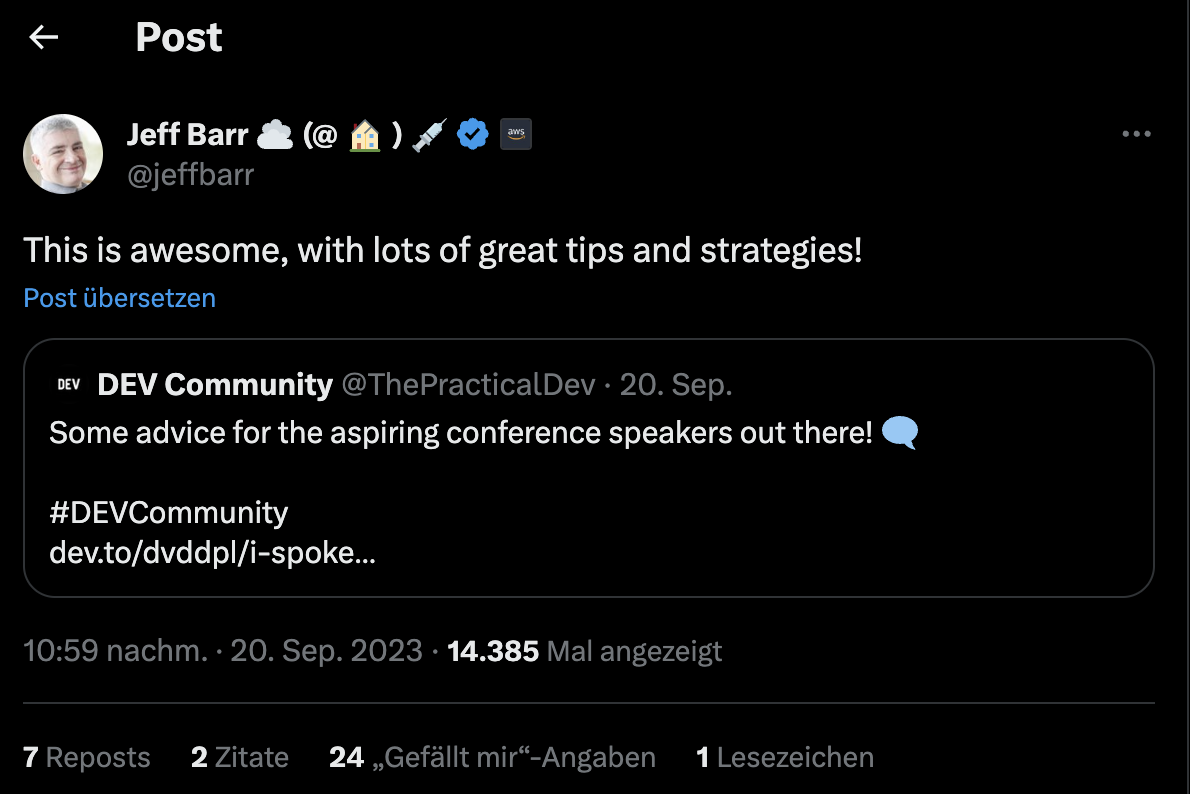Click the 20. Sep. timestamp on the quoted post
This screenshot has width=1190, height=794.
coord(674,384)
